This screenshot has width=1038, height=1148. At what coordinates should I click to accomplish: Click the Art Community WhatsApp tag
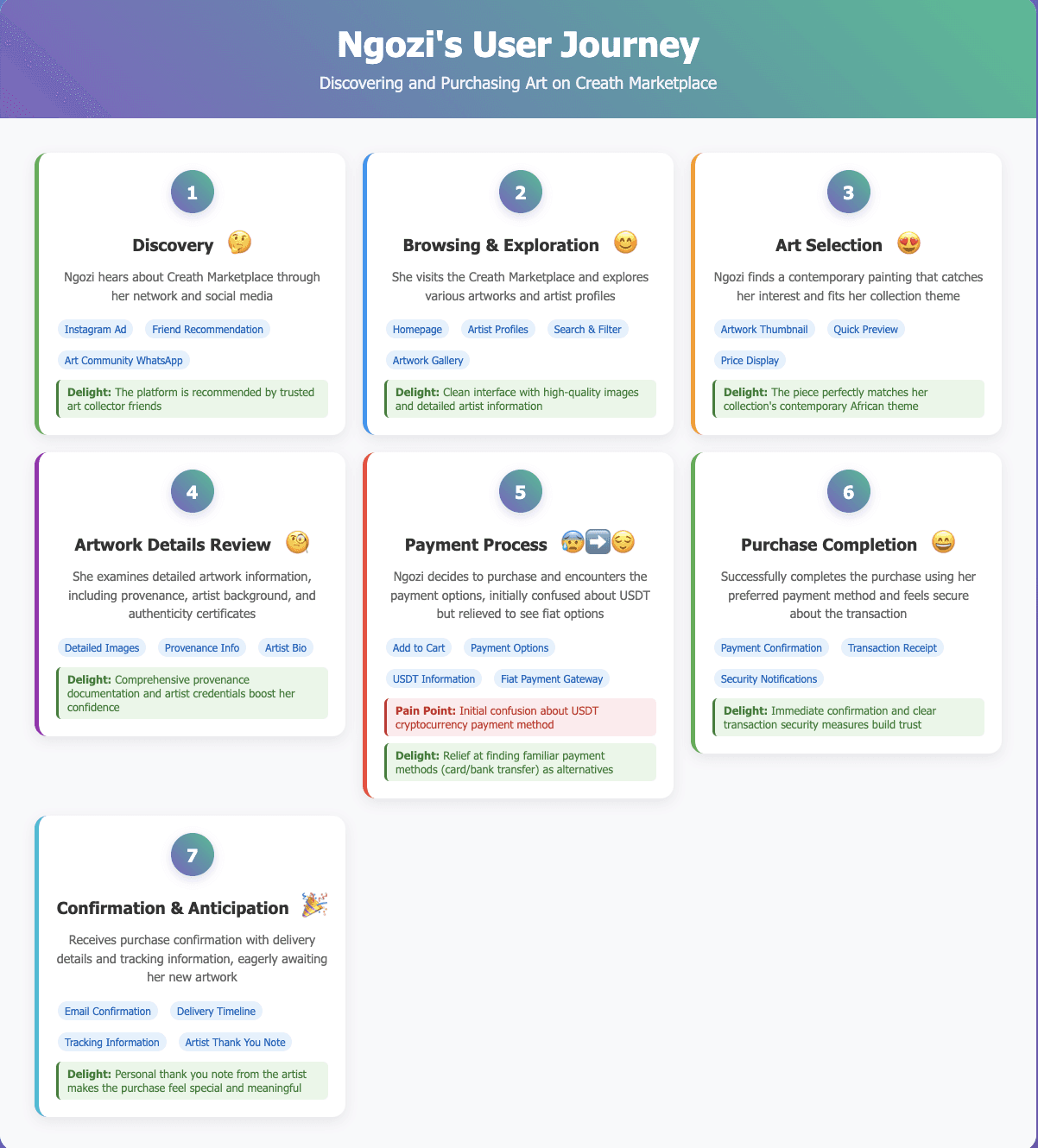[x=123, y=360]
